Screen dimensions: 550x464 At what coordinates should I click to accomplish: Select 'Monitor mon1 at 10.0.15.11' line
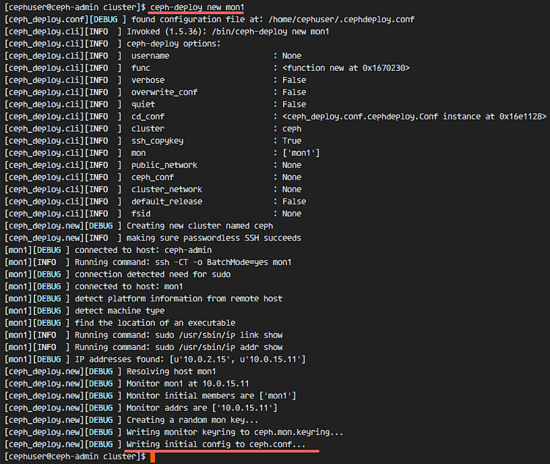click(x=188, y=384)
